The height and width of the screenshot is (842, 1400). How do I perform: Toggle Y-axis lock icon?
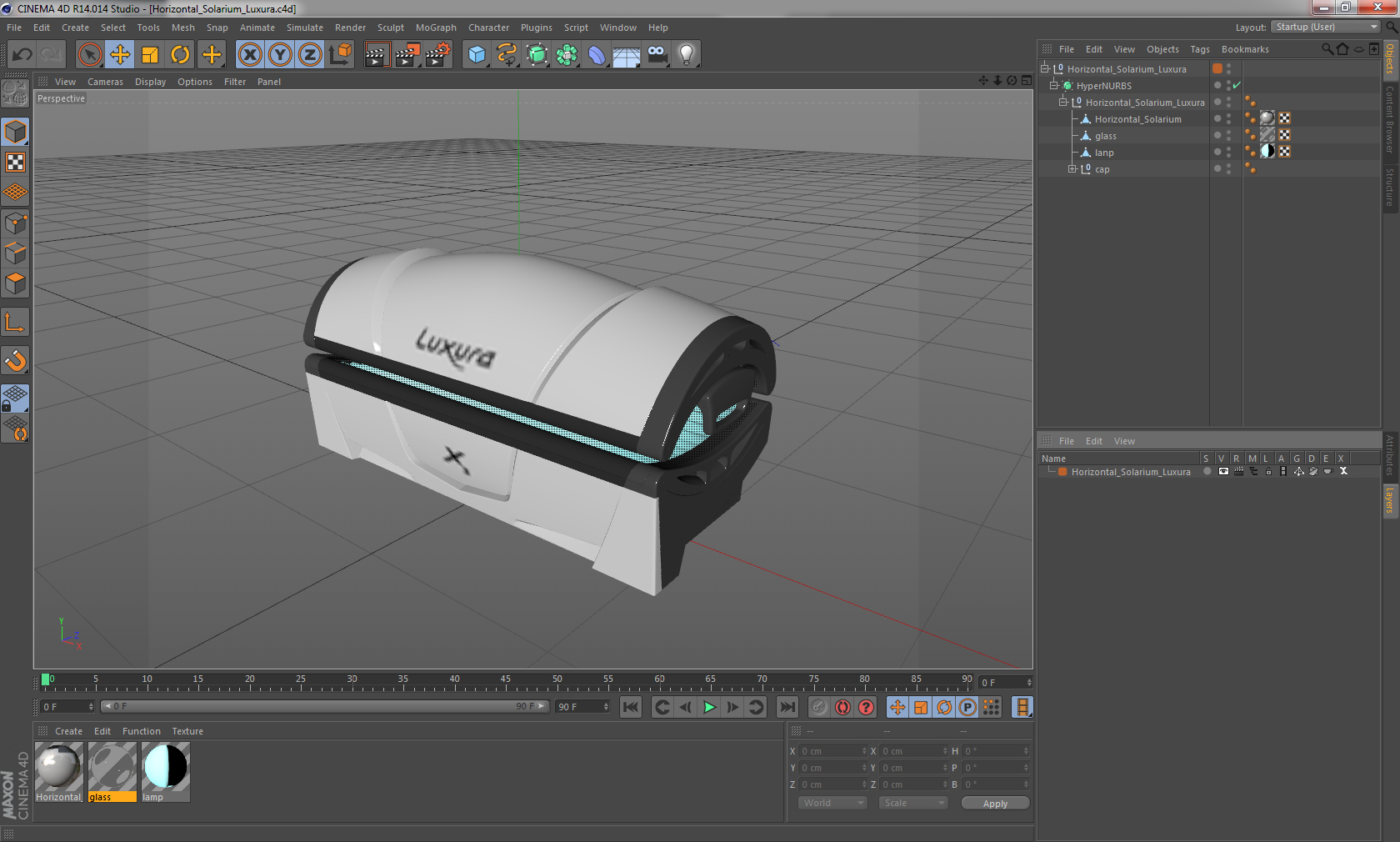coord(280,55)
